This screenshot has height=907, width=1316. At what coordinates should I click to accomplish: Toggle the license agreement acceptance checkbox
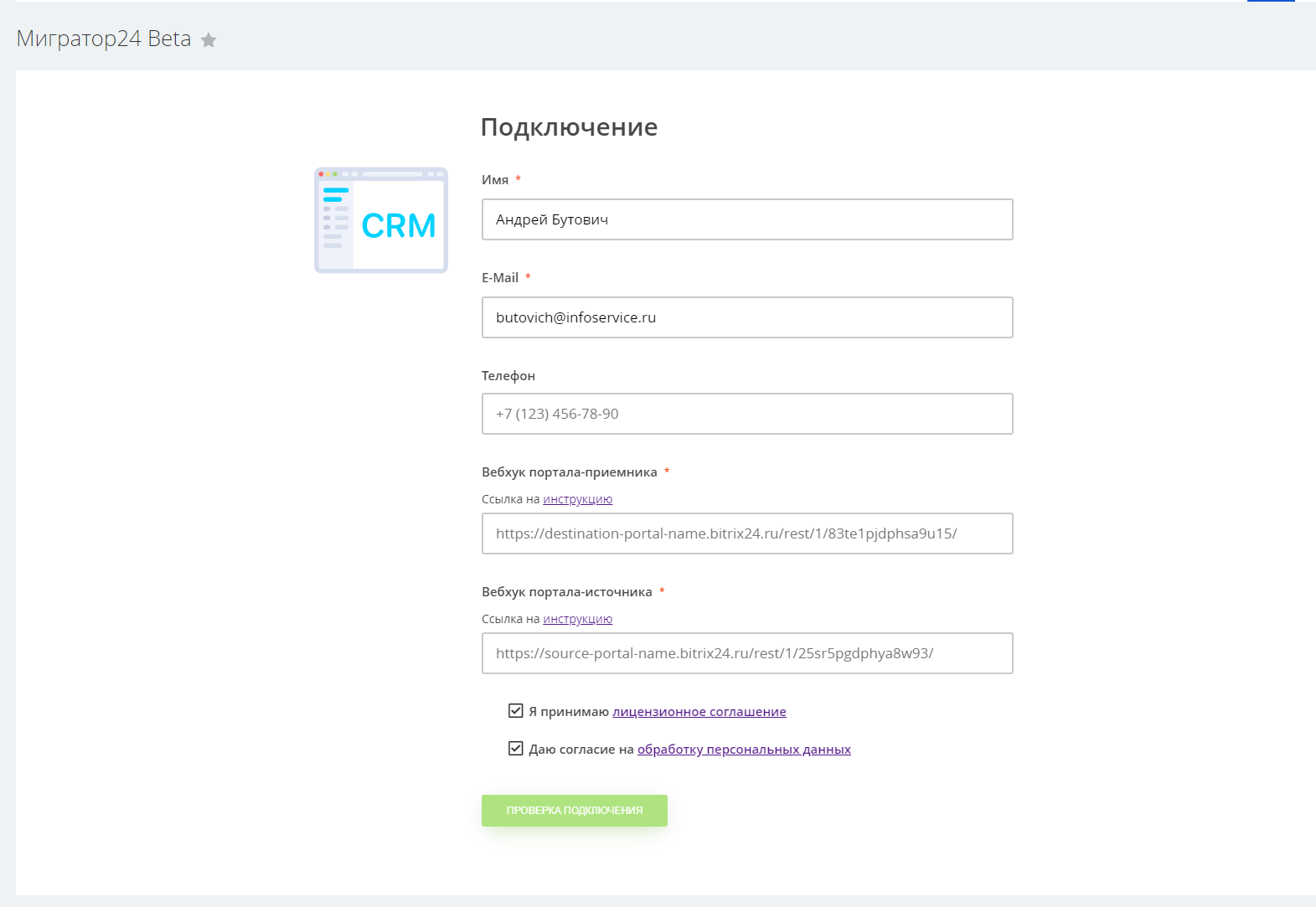[516, 711]
